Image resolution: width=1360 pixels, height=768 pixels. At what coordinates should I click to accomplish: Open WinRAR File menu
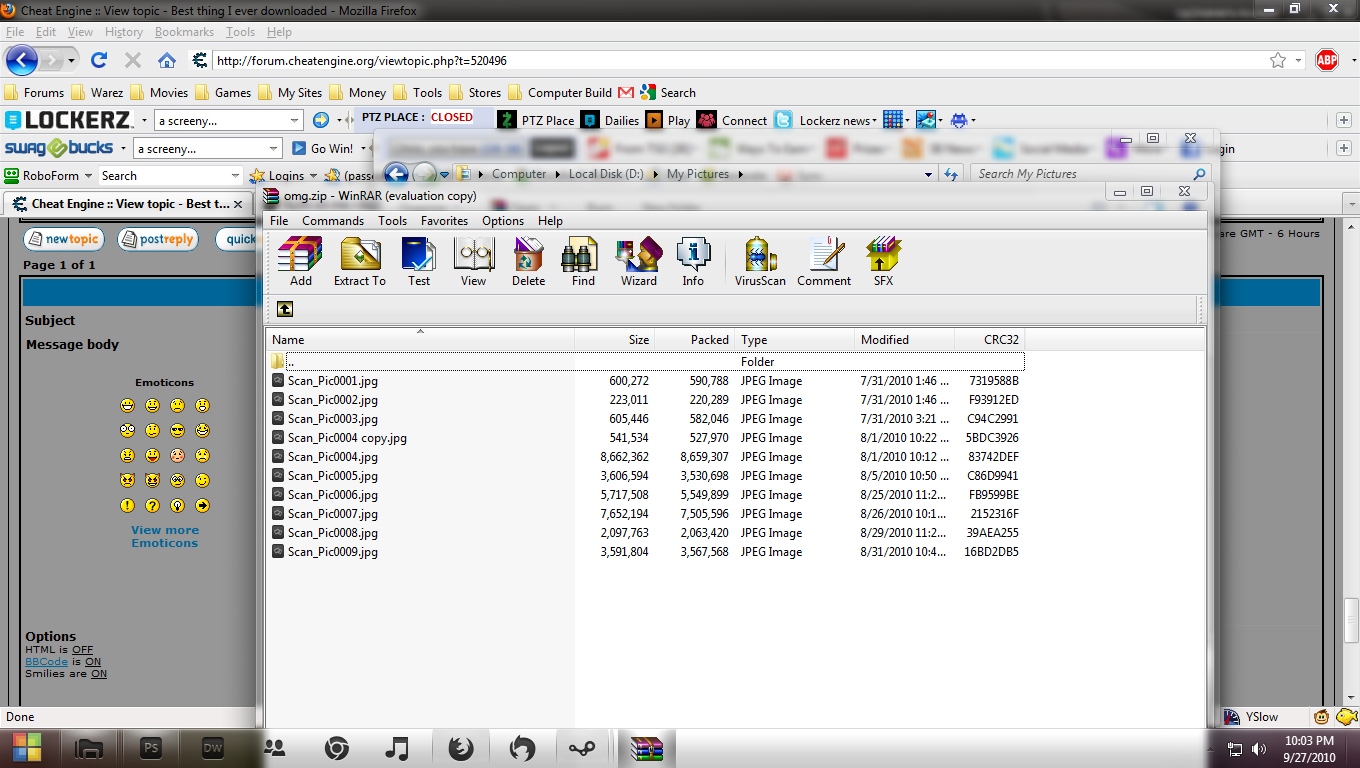(279, 221)
